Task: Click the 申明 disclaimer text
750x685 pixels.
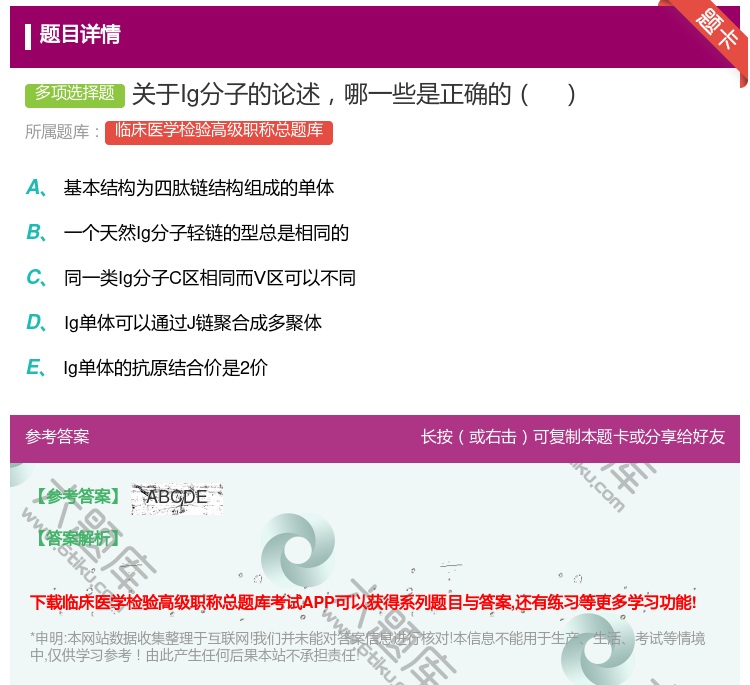Action: [367, 647]
